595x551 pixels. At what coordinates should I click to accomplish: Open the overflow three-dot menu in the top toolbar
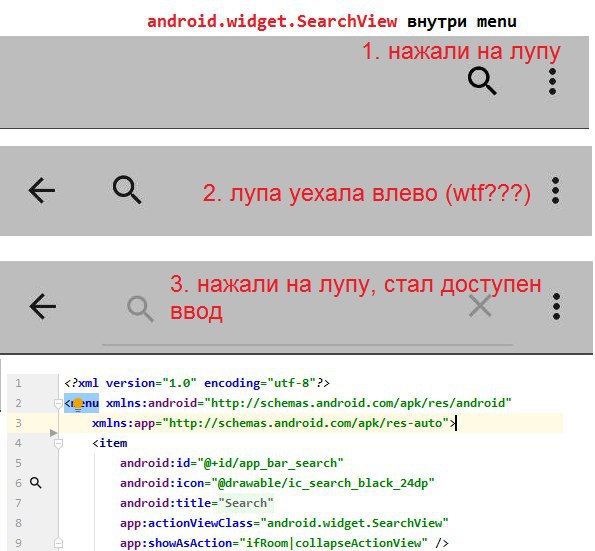[552, 82]
